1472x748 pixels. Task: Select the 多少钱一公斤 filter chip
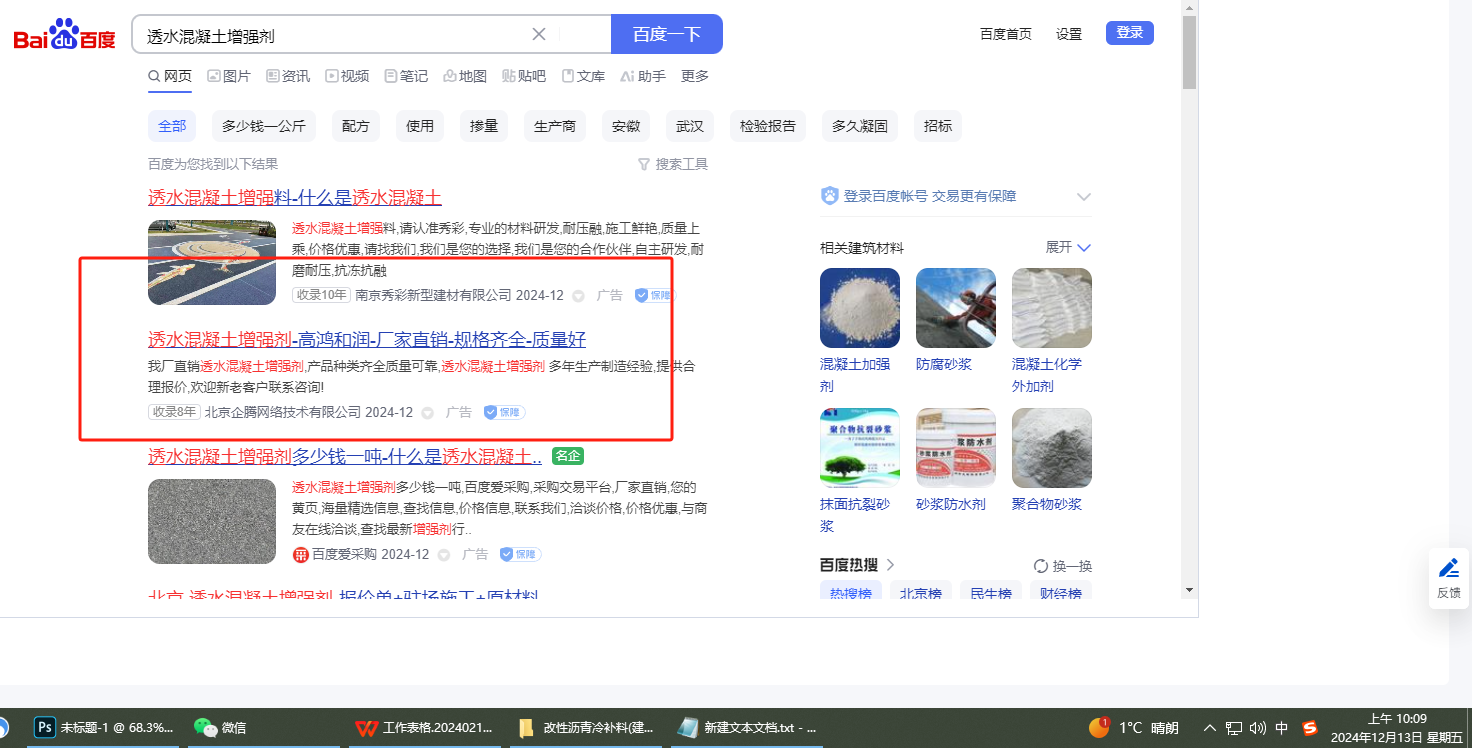264,126
